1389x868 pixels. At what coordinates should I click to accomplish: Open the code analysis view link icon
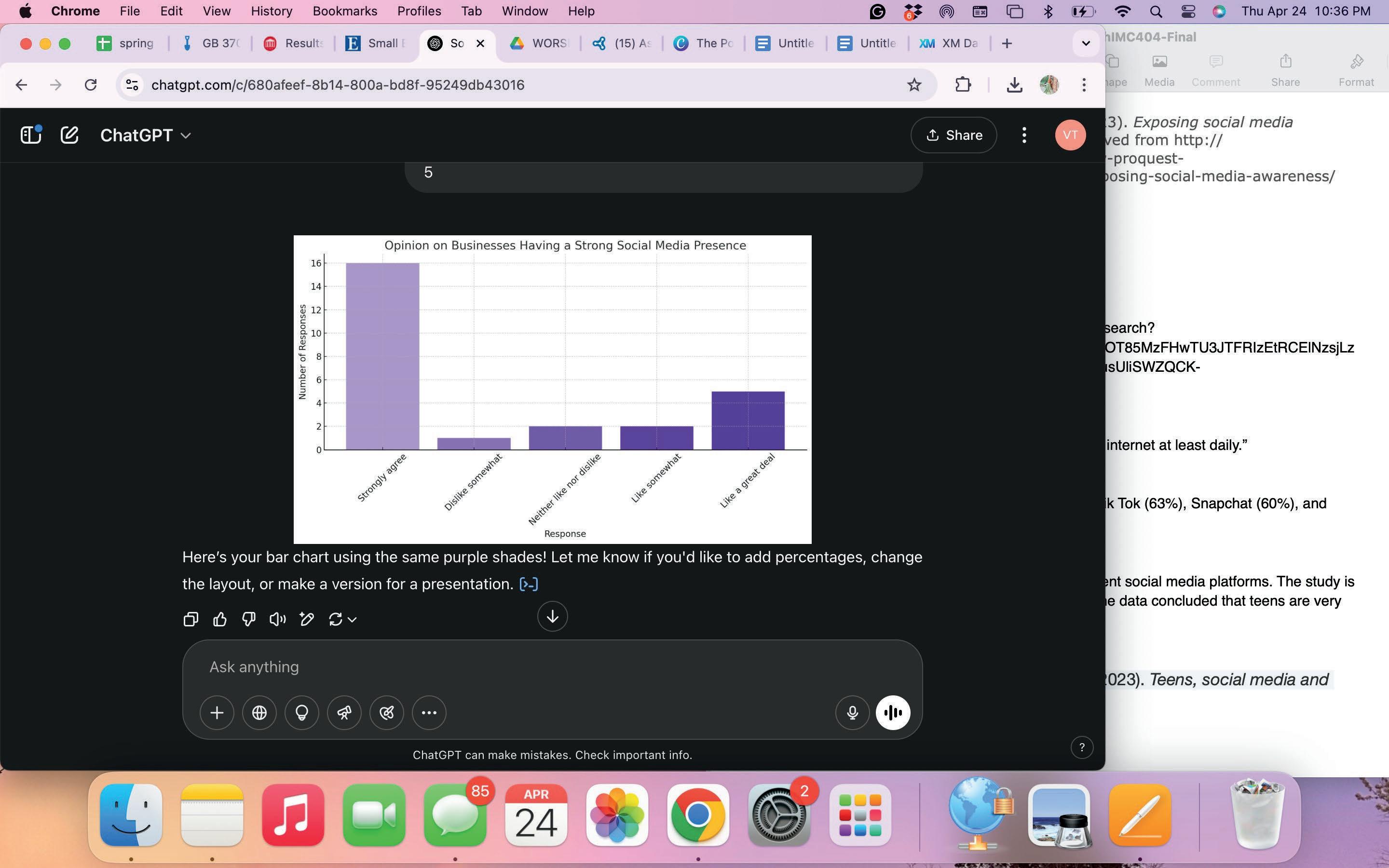(528, 584)
